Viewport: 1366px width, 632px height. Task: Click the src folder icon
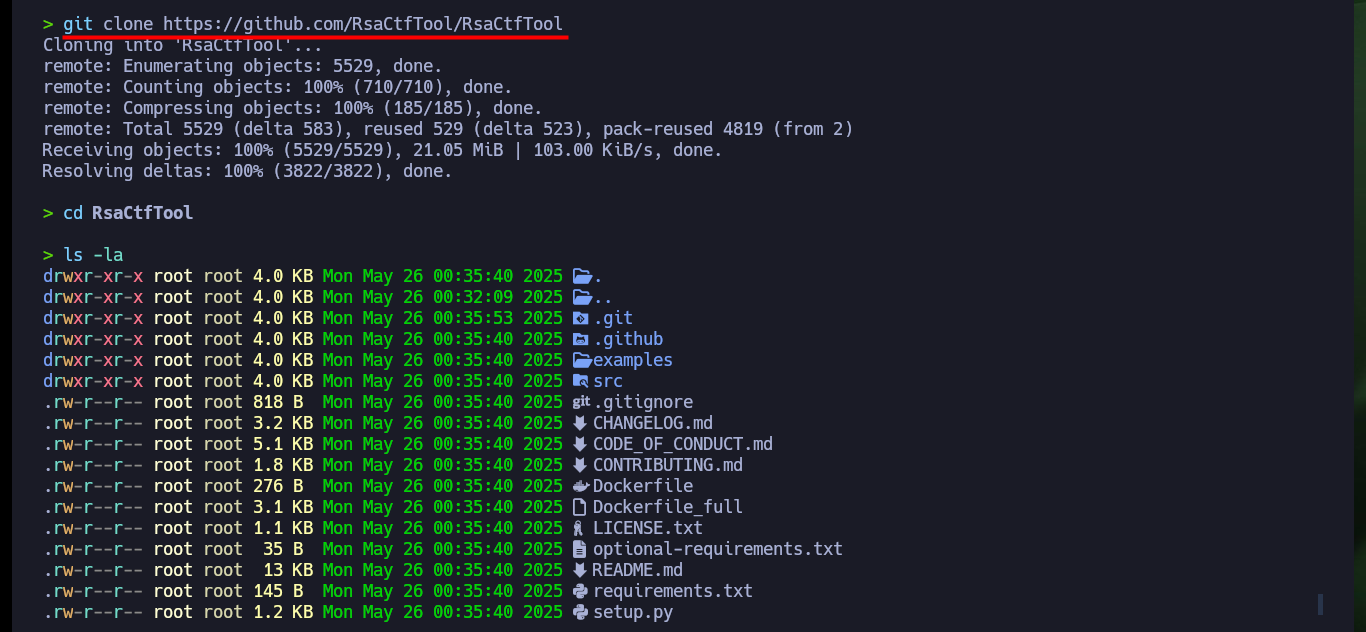click(580, 381)
